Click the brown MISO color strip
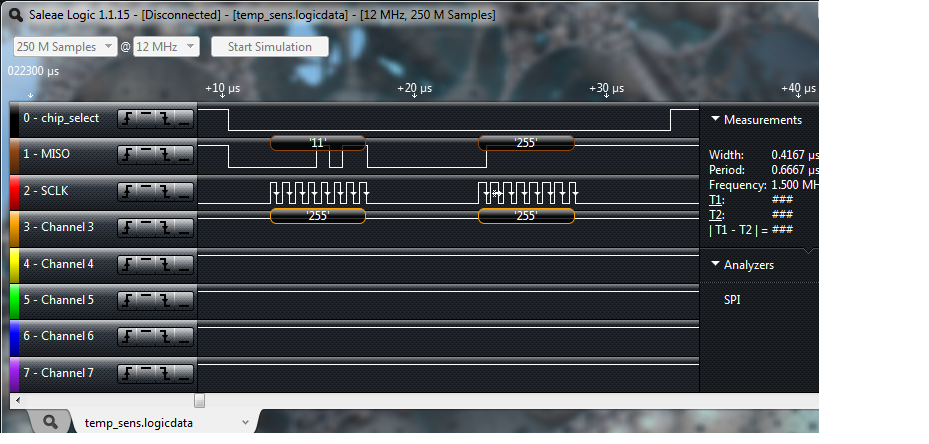The height and width of the screenshot is (444, 929). [15, 155]
